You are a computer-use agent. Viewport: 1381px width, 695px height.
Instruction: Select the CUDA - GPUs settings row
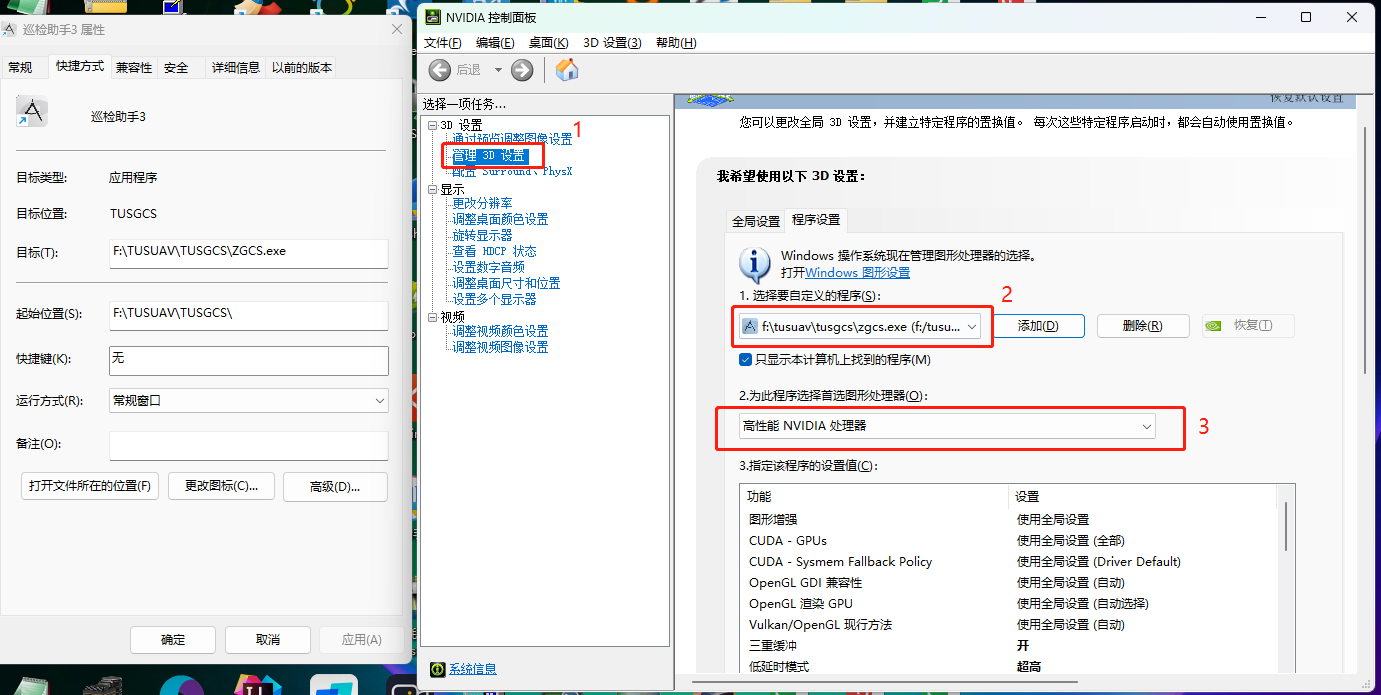pos(1010,541)
